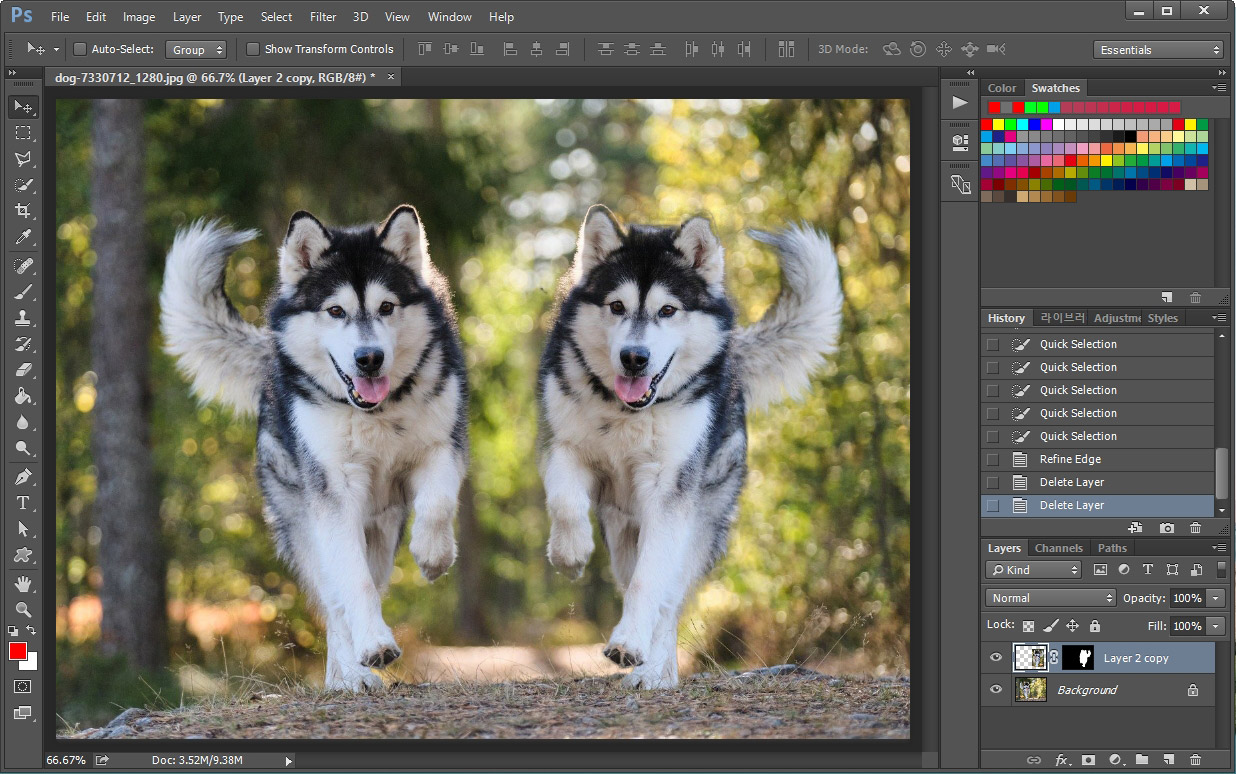Toggle lock all for layer

click(x=1094, y=626)
